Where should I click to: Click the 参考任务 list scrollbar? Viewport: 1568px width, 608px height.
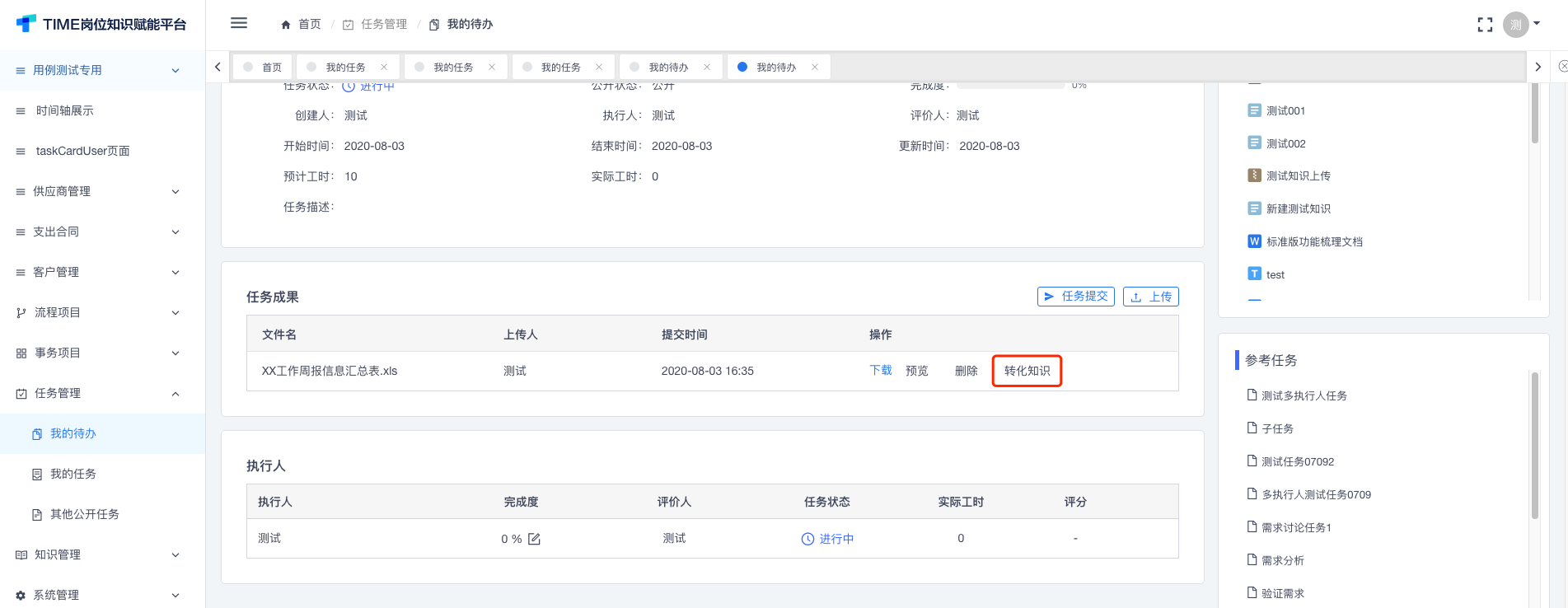pos(1534,445)
